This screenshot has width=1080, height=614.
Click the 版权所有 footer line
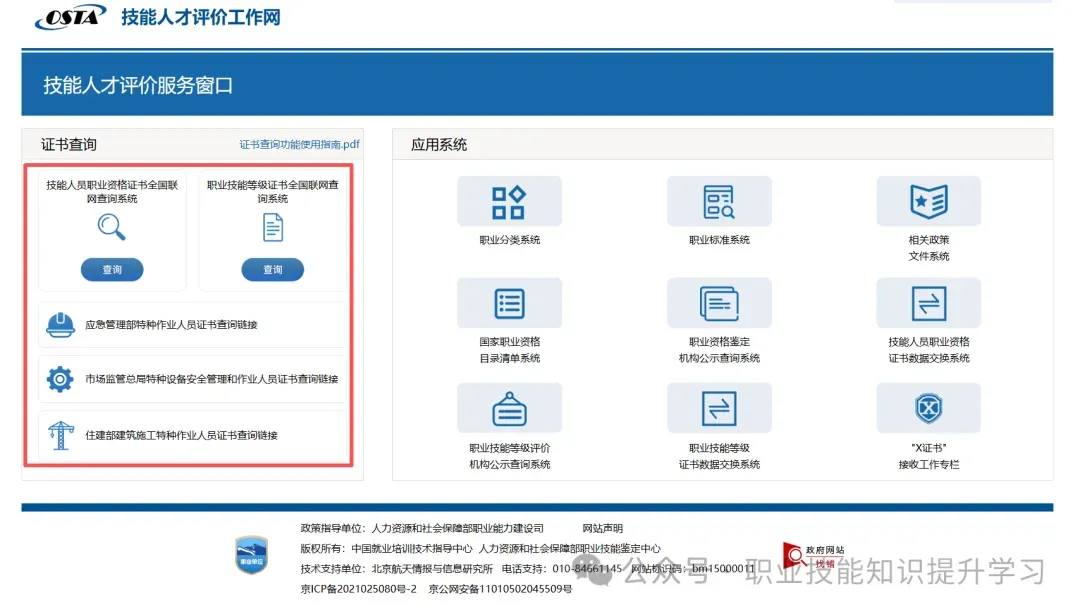click(x=480, y=549)
